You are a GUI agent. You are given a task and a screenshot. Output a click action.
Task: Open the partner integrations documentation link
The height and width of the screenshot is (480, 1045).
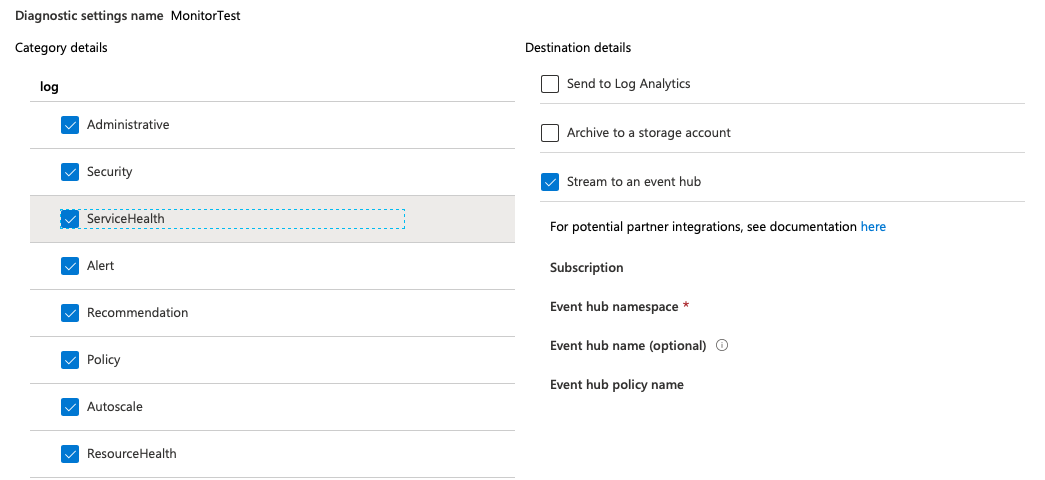tap(873, 227)
